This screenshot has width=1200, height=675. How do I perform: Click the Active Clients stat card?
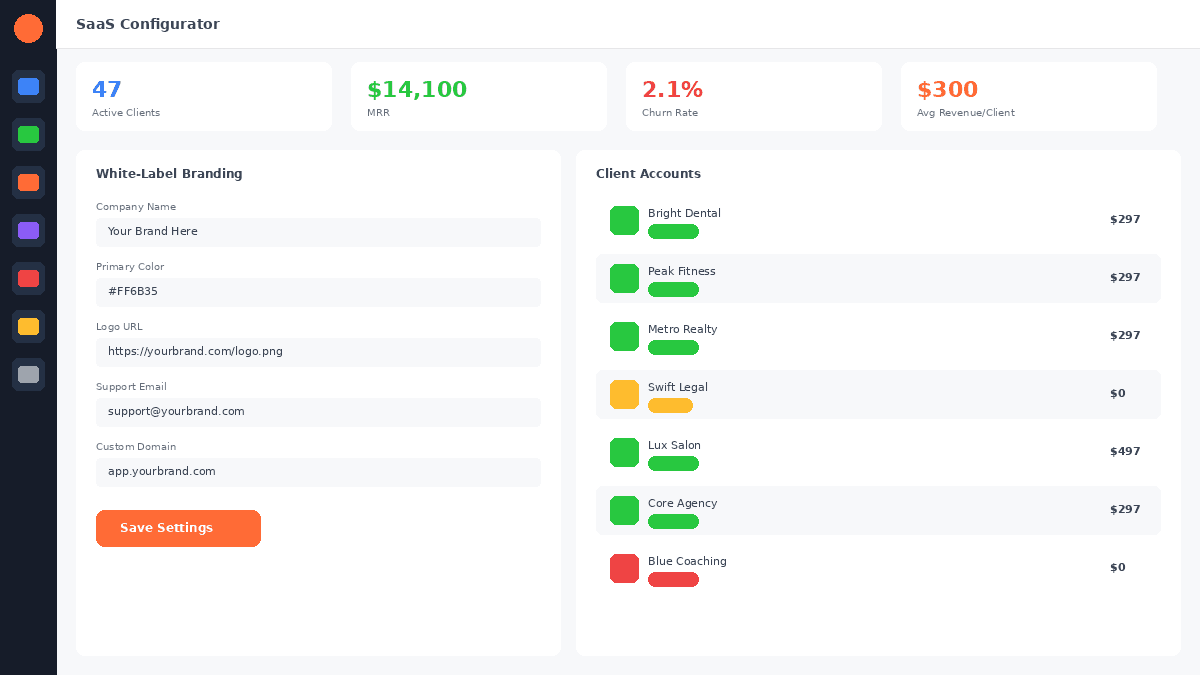(x=204, y=97)
